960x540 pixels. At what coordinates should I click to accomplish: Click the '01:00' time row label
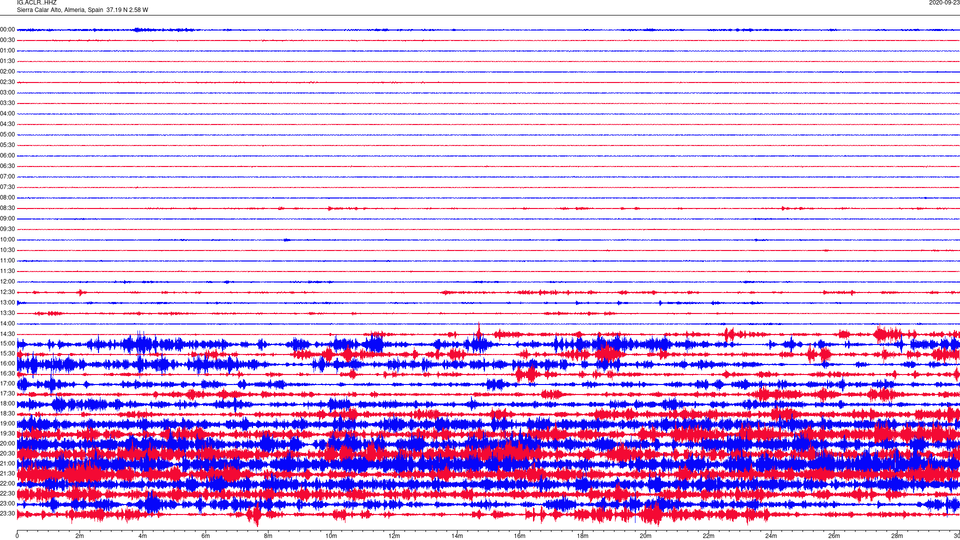tap(7, 51)
